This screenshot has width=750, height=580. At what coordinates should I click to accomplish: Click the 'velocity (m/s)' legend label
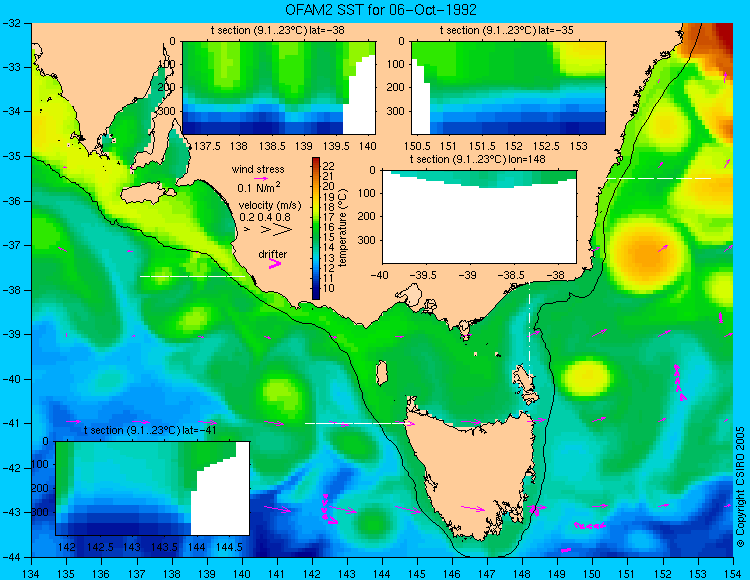pos(270,206)
